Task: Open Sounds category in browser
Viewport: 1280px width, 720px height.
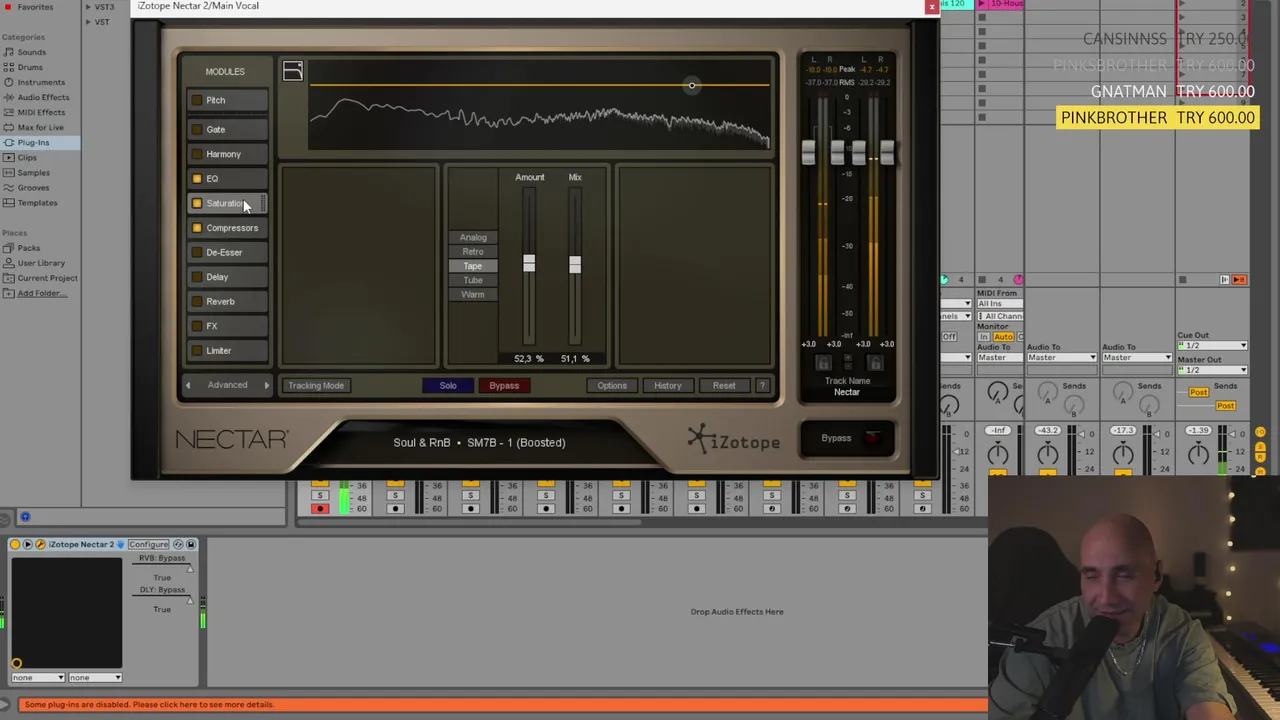Action: [31, 52]
